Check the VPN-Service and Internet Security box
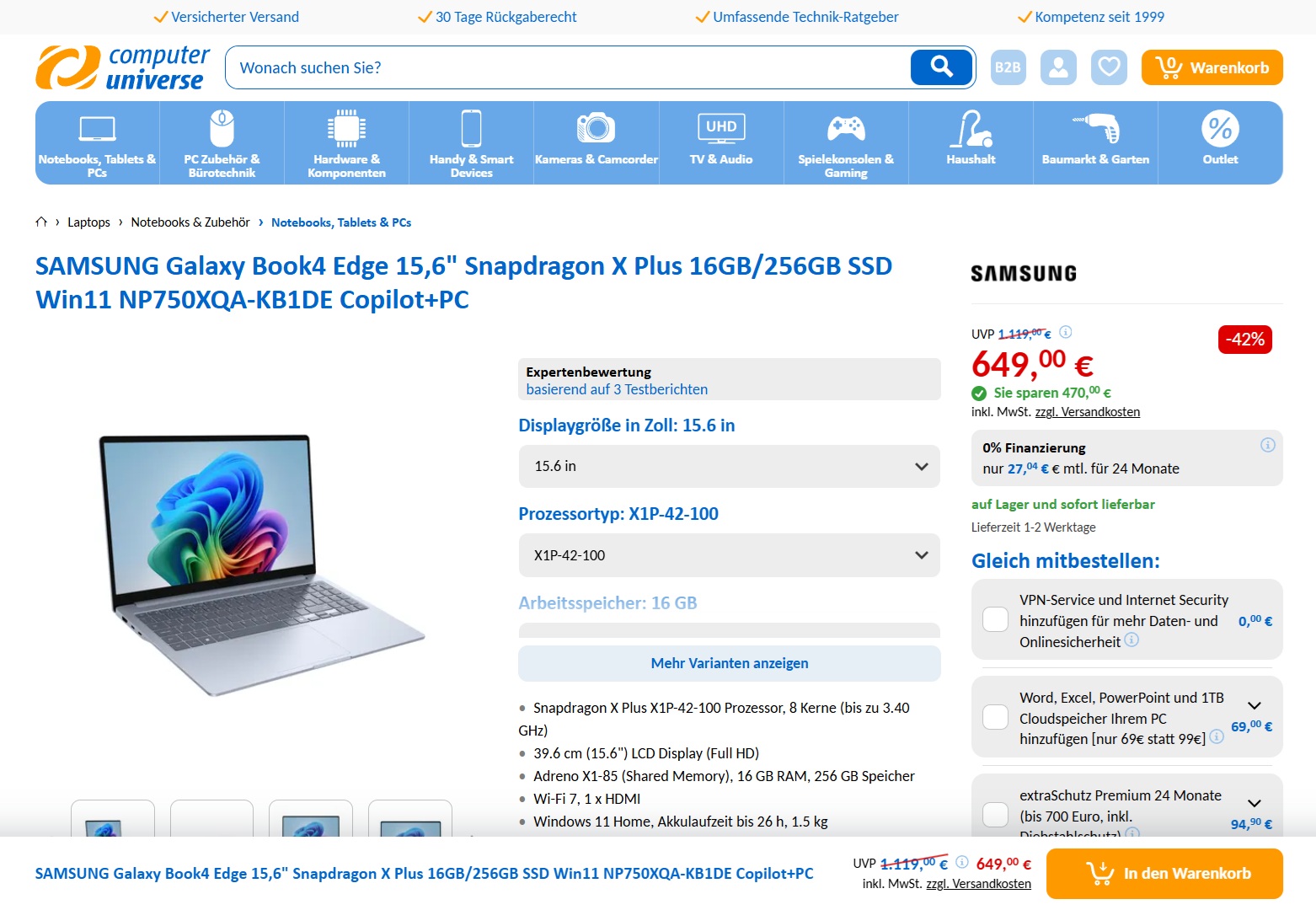Image resolution: width=1316 pixels, height=910 pixels. [x=995, y=619]
